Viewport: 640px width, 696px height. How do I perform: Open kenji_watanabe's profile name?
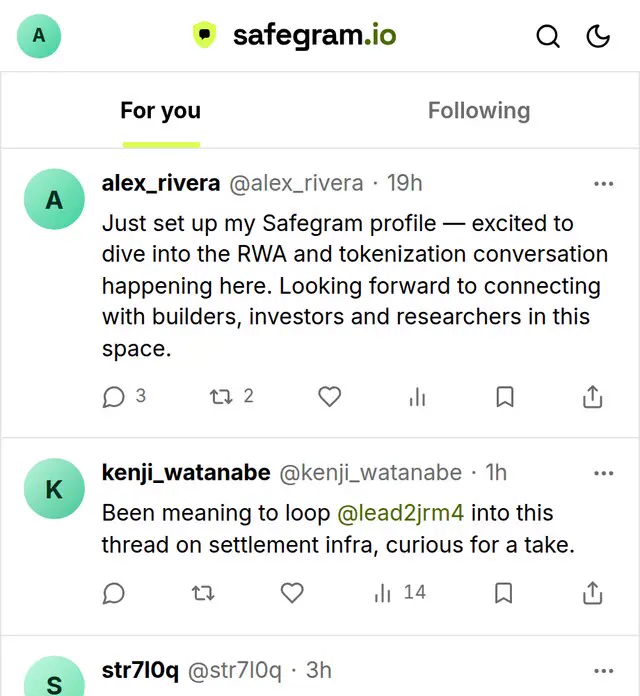[186, 472]
